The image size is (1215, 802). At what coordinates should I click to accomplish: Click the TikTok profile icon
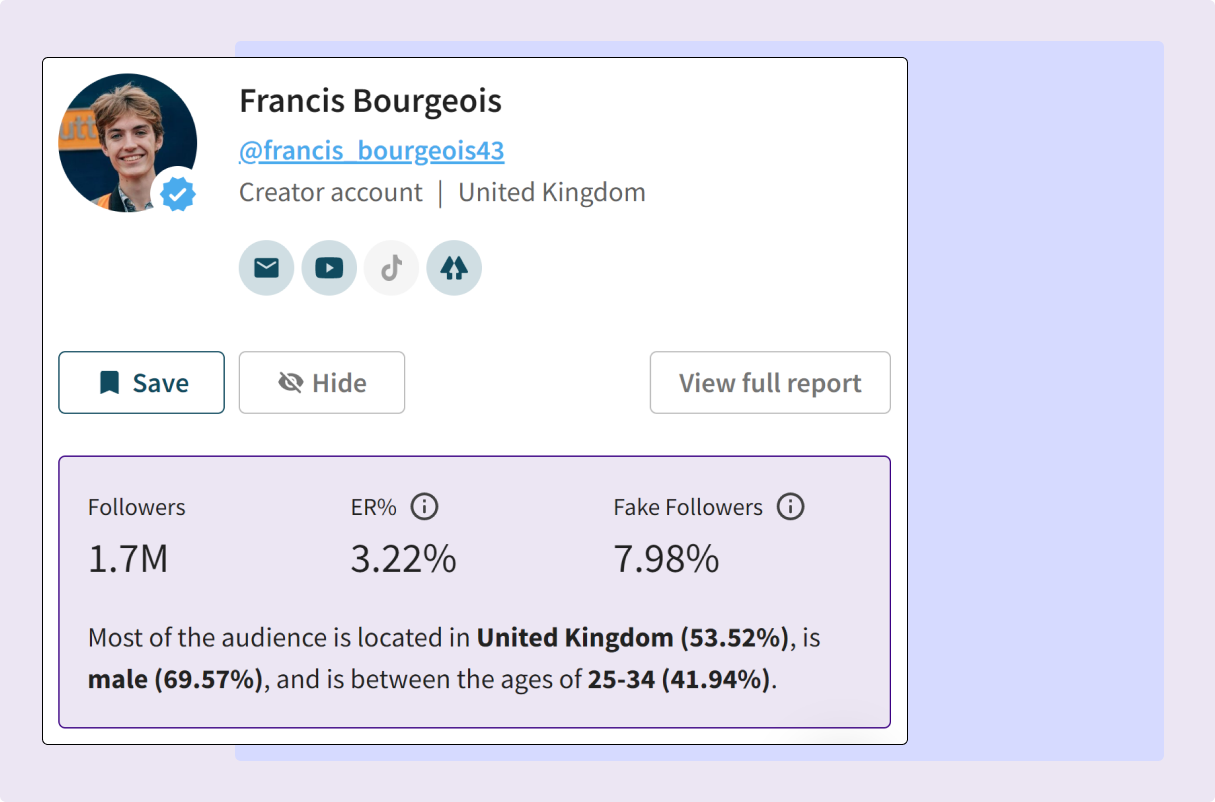tap(391, 268)
